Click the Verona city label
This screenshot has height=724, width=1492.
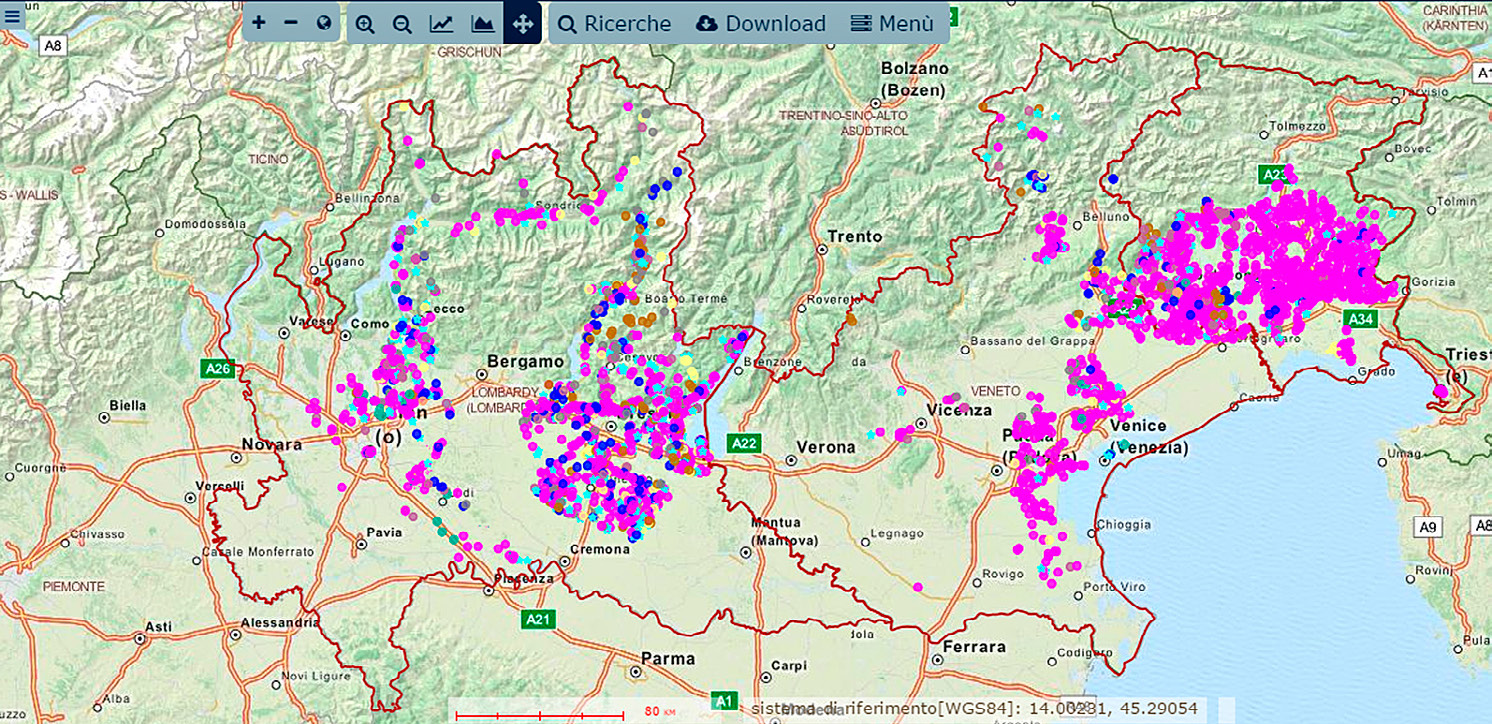point(825,446)
